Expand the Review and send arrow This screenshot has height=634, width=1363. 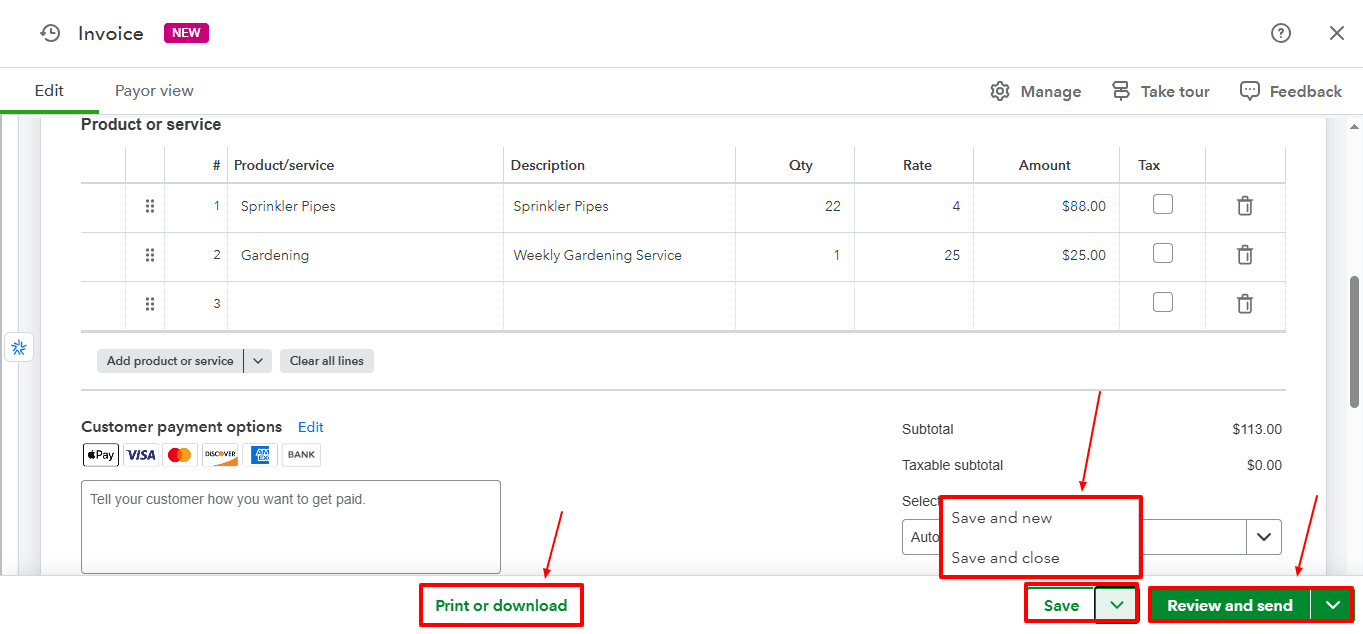coord(1332,605)
